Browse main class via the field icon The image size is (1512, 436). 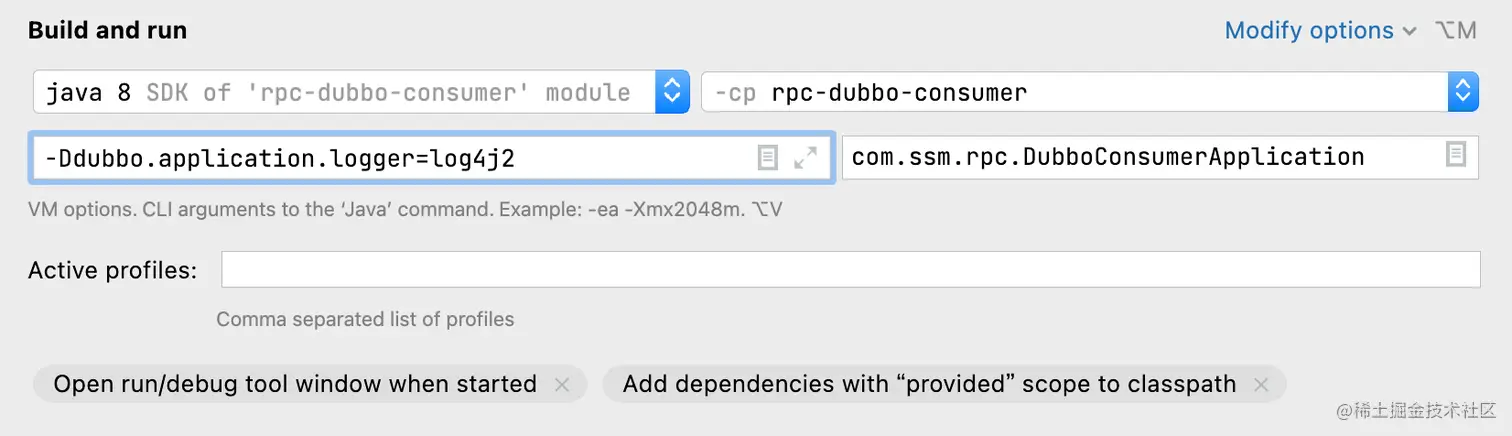[1456, 155]
